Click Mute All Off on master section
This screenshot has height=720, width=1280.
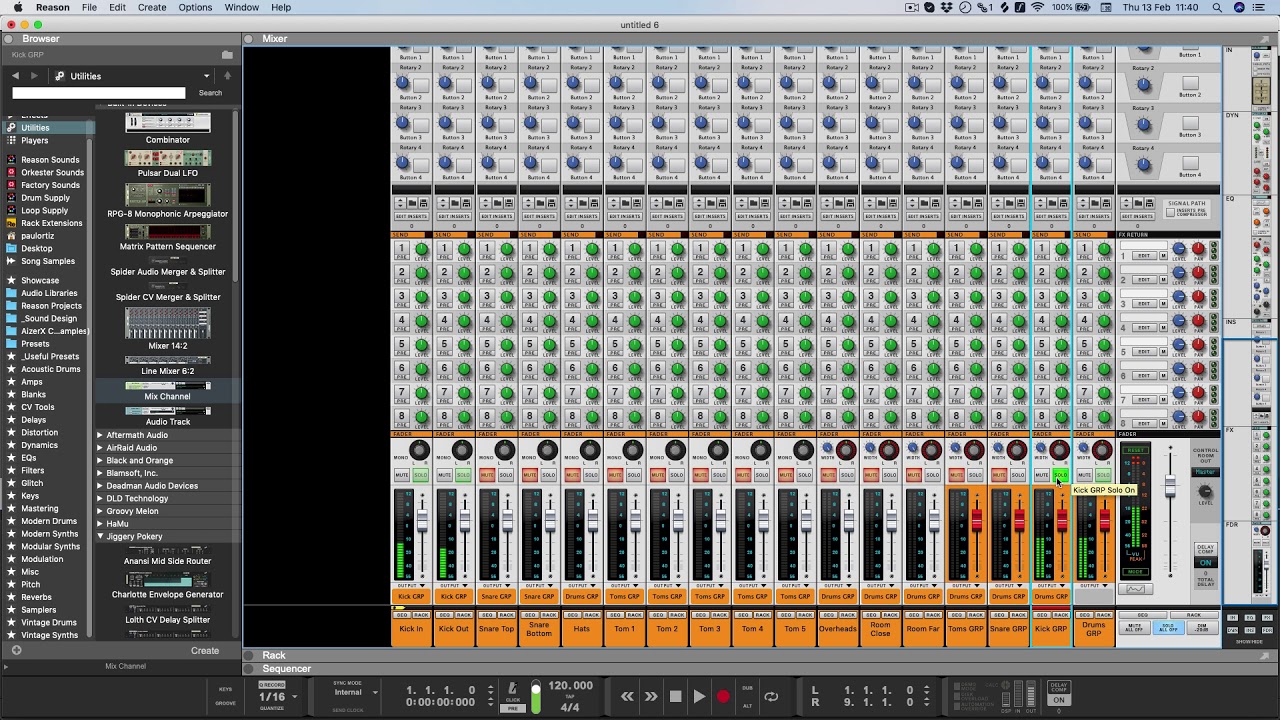1134,628
